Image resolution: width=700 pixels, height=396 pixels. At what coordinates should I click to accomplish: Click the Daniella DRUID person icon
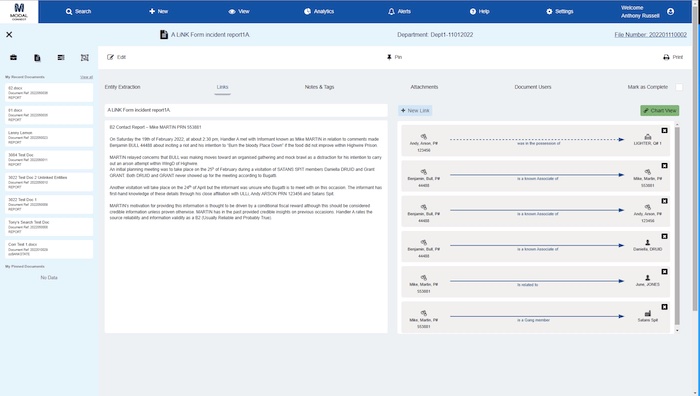point(648,242)
